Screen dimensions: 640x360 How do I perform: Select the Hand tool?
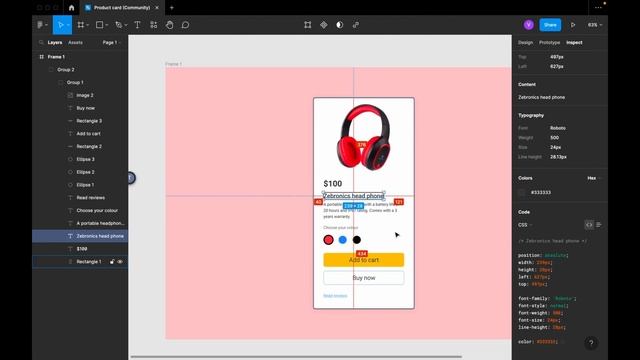coord(169,25)
